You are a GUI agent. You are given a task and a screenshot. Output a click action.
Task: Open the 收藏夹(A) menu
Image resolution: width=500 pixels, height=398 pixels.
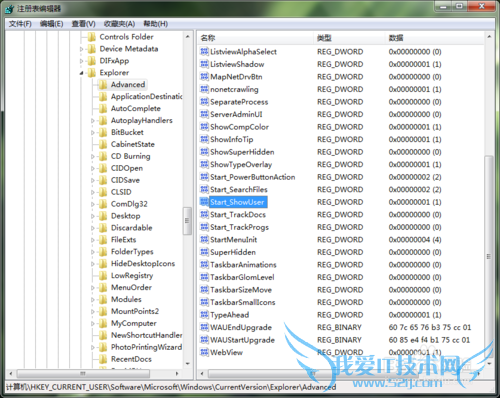(x=119, y=24)
